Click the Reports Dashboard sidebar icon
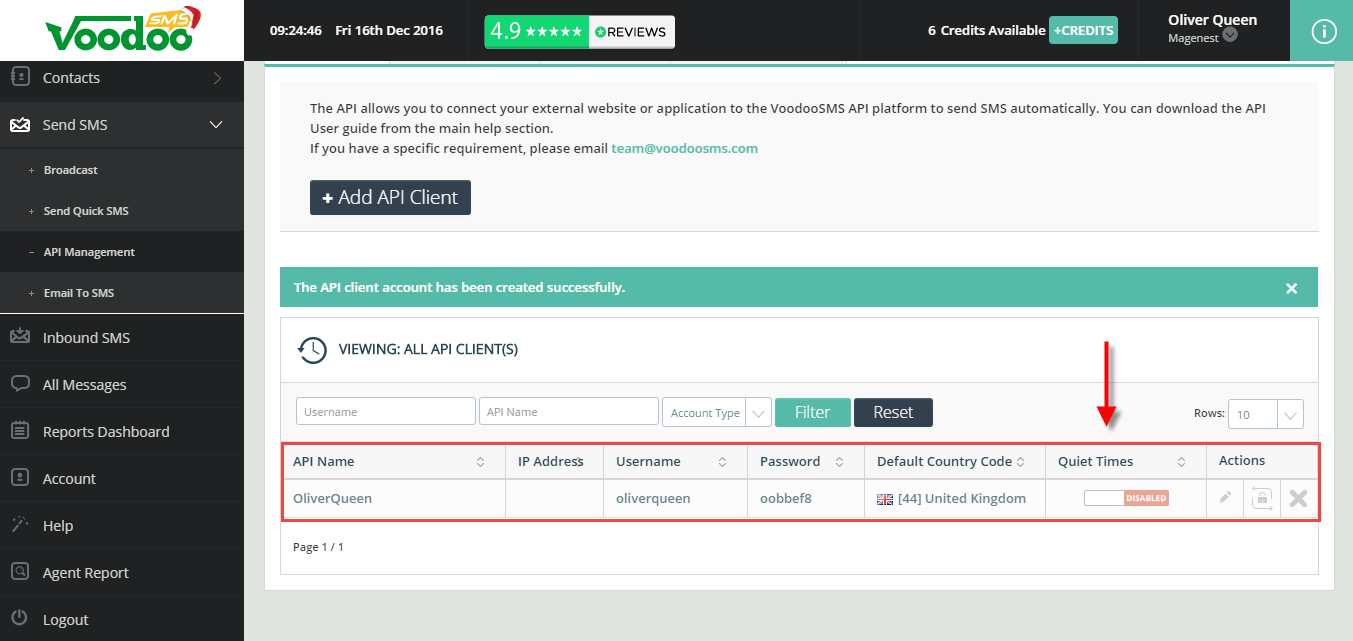Screen dimensions: 1353x641 [x=20, y=431]
